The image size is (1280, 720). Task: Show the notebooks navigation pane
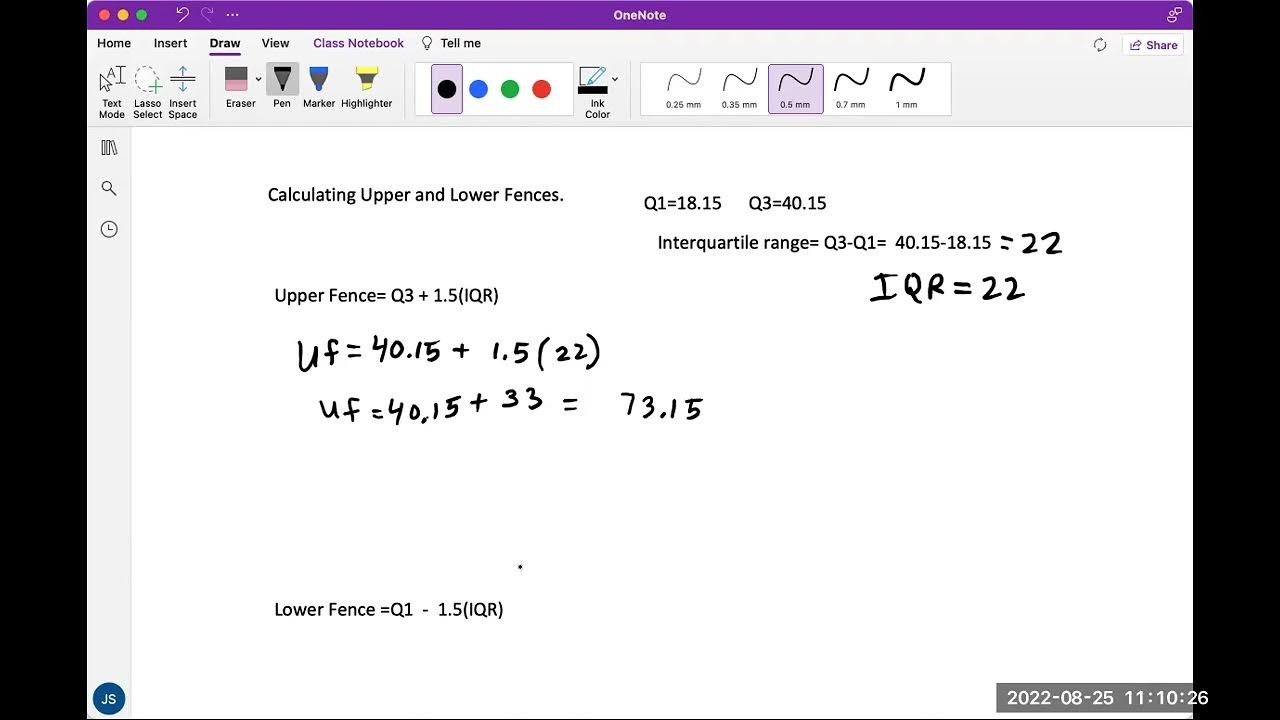[x=109, y=148]
